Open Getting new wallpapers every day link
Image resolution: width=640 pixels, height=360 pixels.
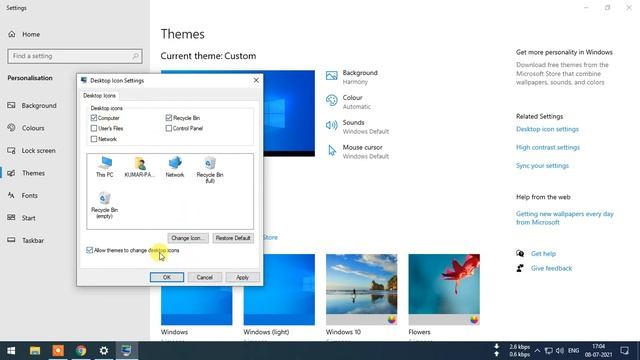(x=564, y=218)
